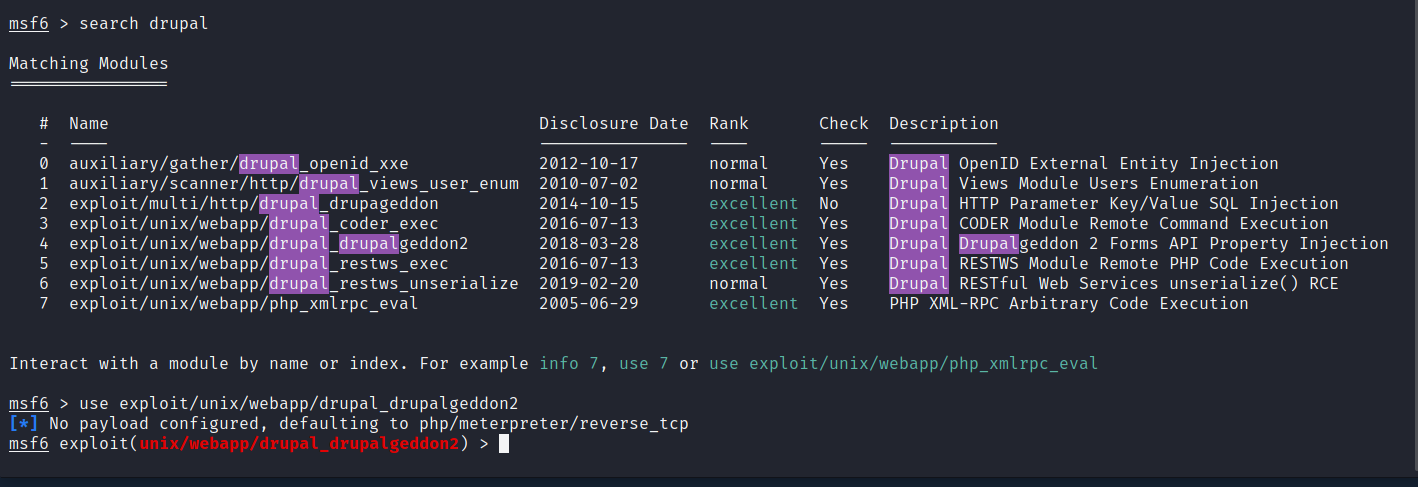Click the 'Name' column header
Image resolution: width=1418 pixels, height=487 pixels.
(x=88, y=124)
